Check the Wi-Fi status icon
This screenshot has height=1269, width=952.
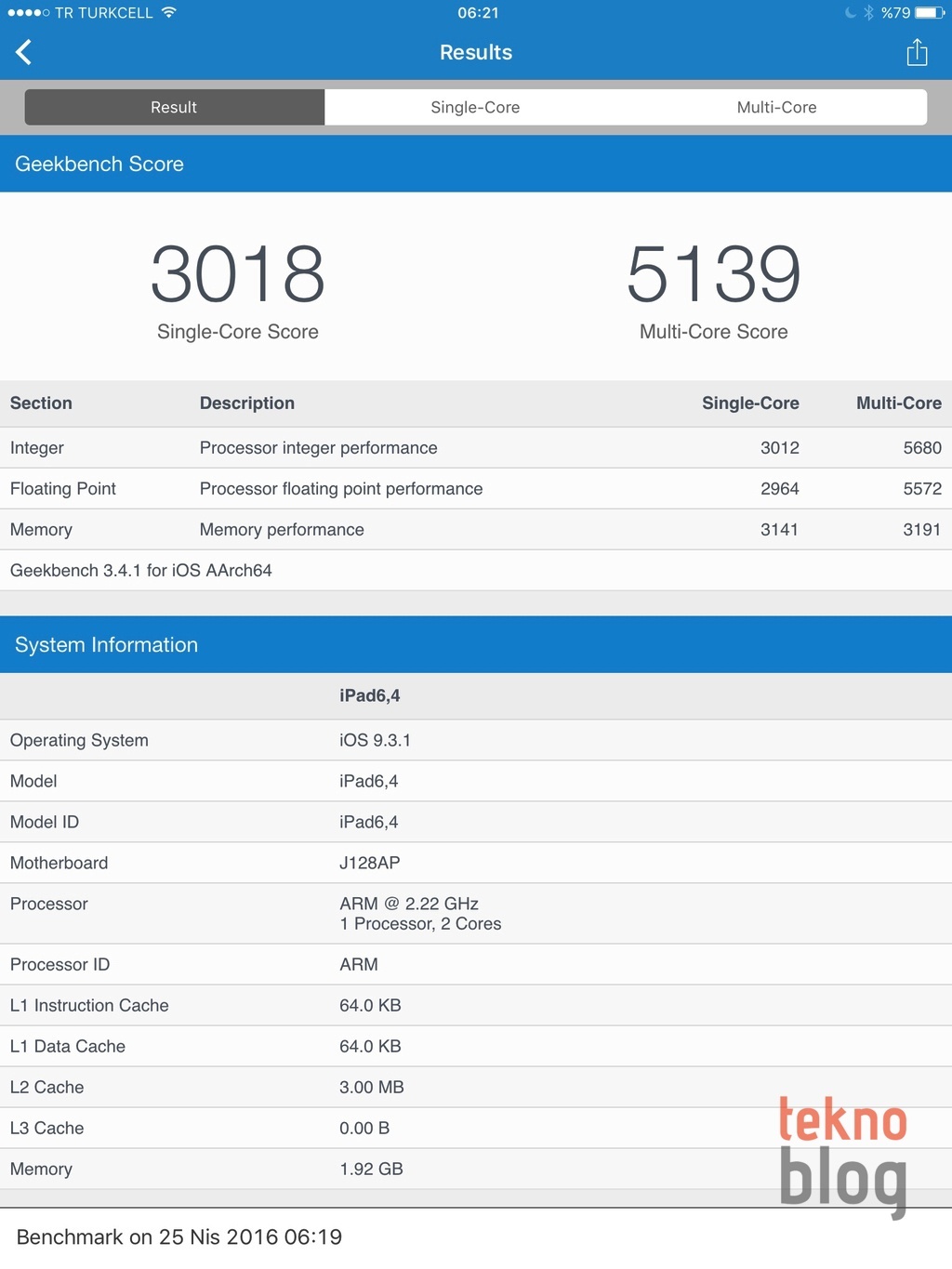[x=168, y=12]
